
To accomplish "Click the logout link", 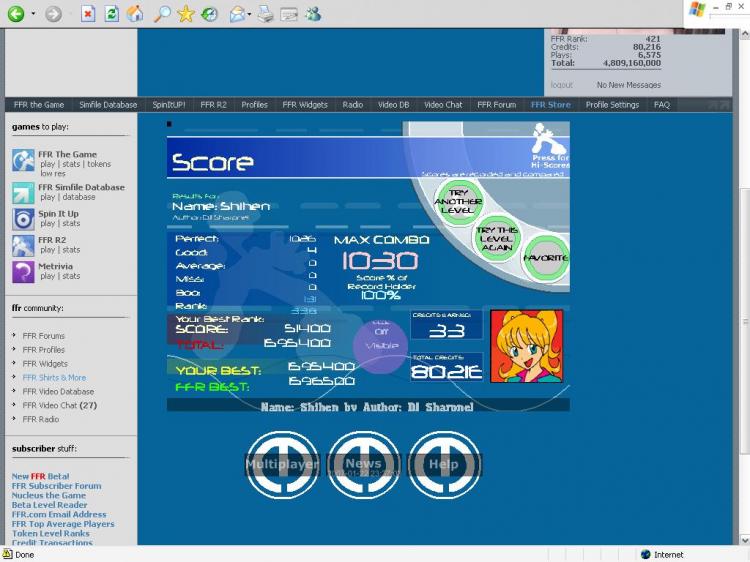I will point(562,85).
